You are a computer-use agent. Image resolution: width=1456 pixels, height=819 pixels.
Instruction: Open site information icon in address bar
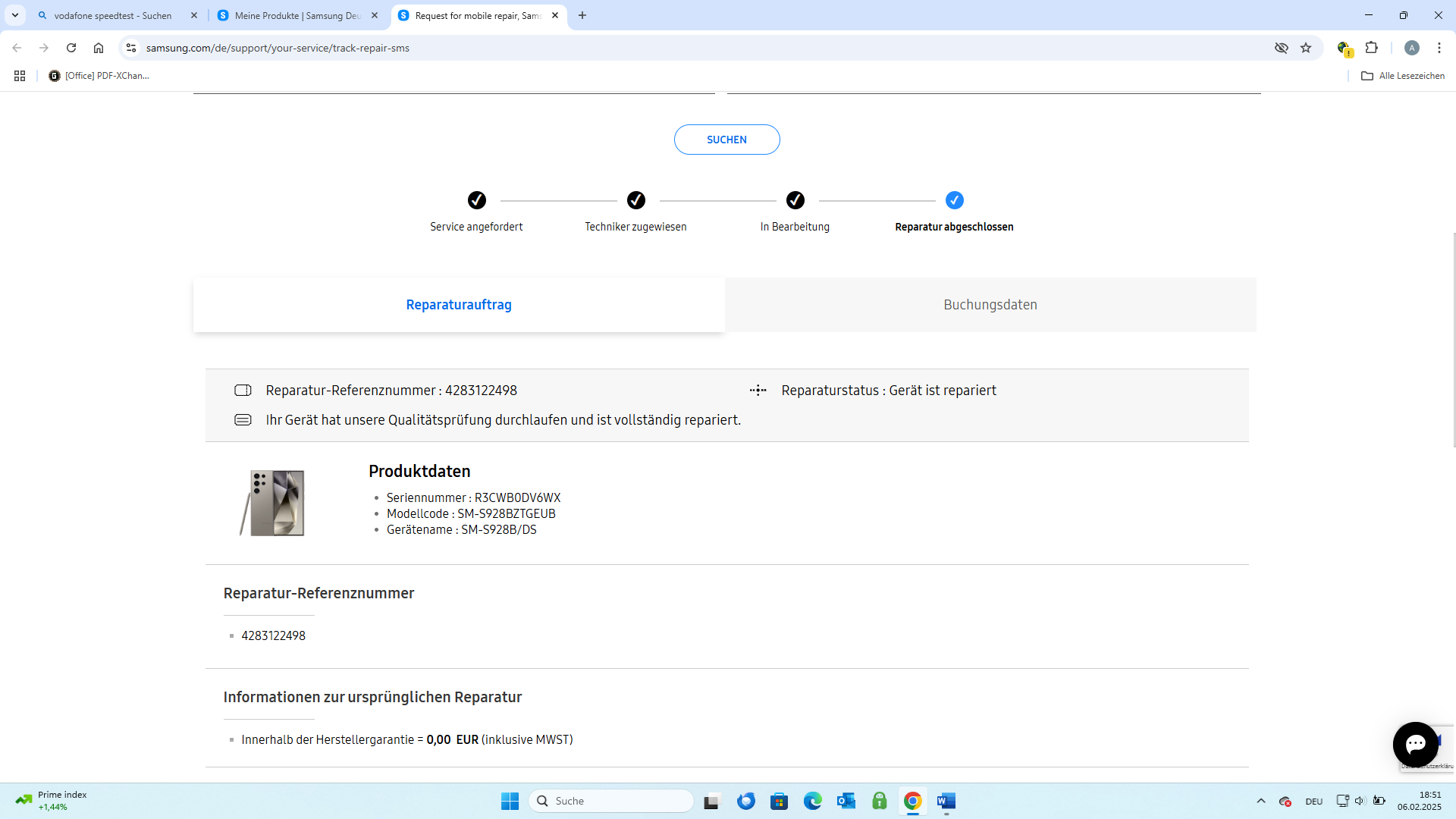coord(131,48)
